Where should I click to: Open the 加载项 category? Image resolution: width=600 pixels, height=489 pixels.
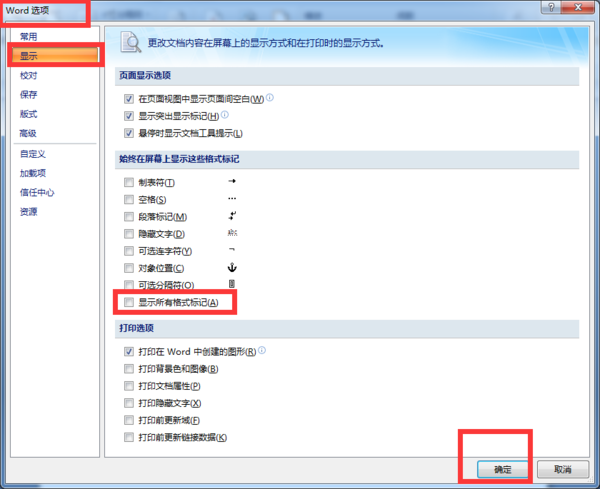pyautogui.click(x=33, y=173)
